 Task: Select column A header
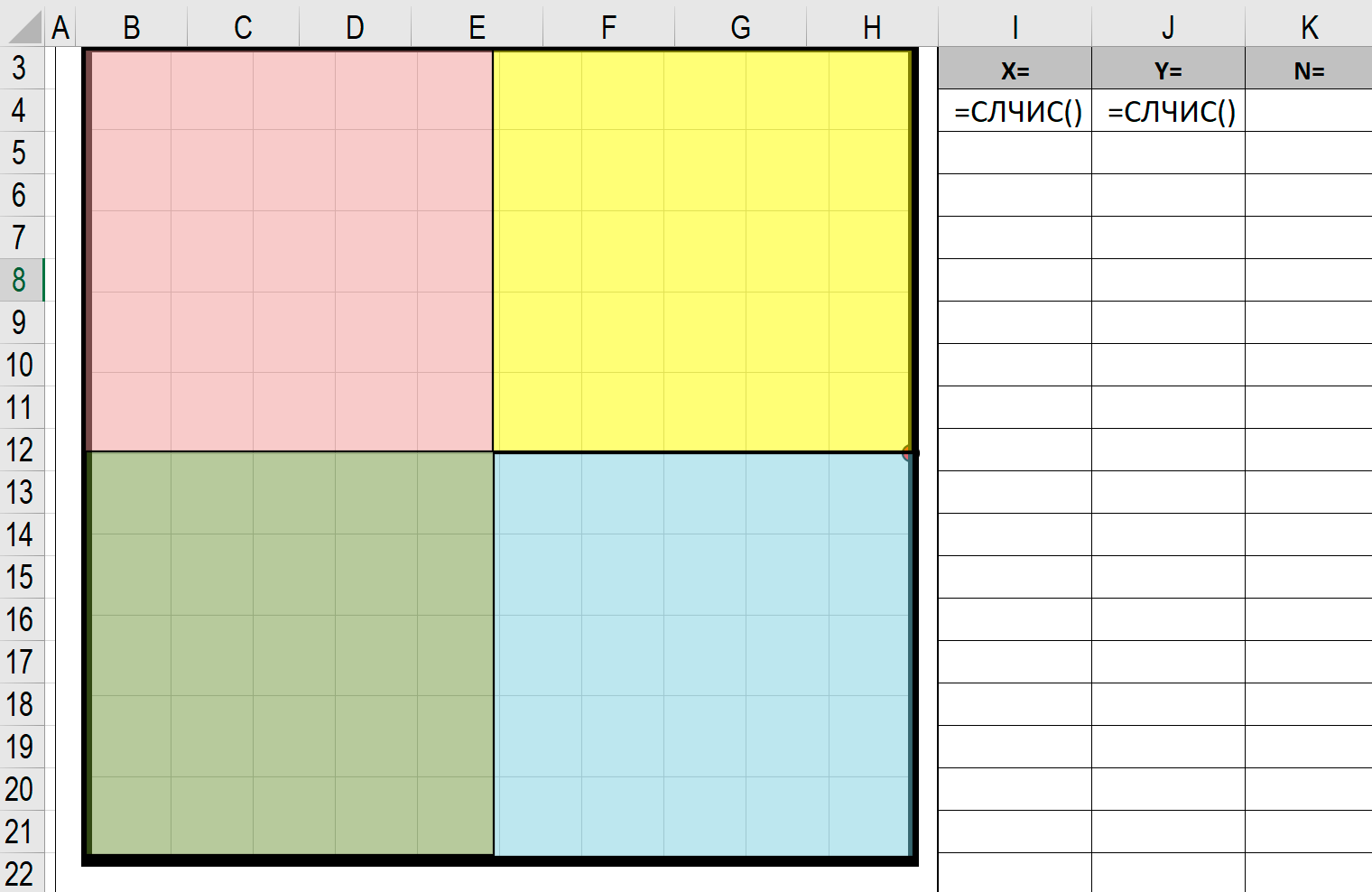coord(60,27)
